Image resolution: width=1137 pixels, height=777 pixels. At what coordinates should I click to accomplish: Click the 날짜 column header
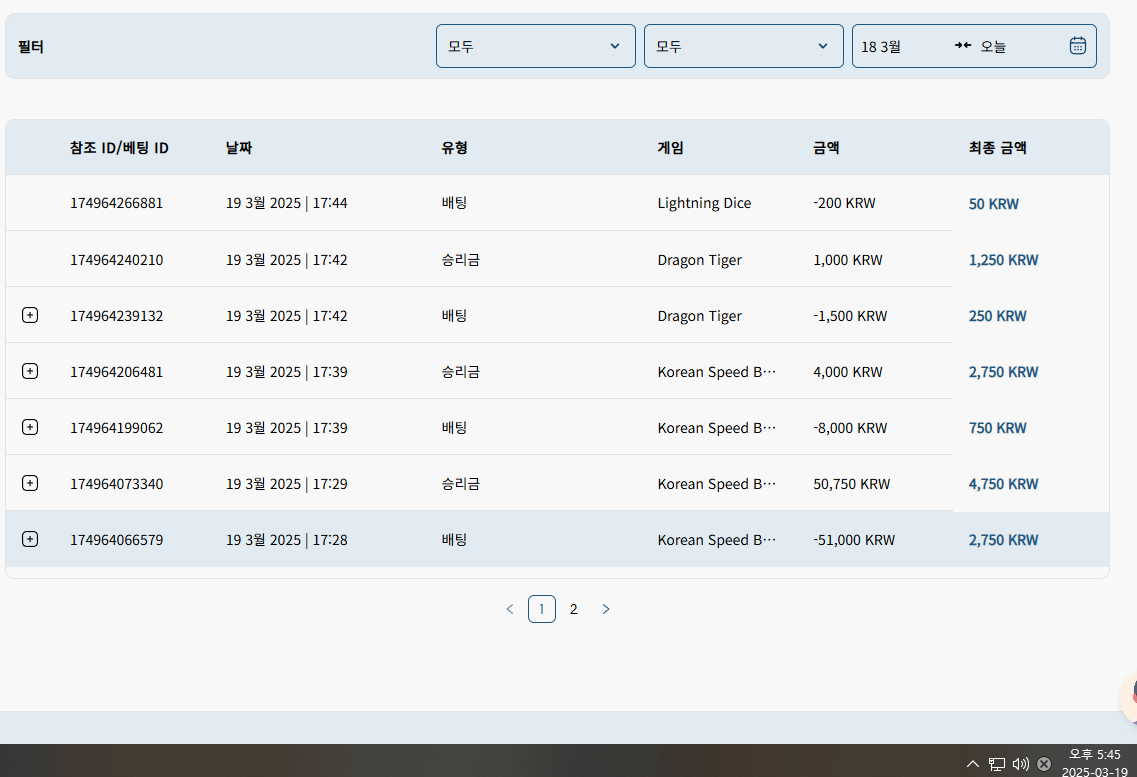pos(239,148)
